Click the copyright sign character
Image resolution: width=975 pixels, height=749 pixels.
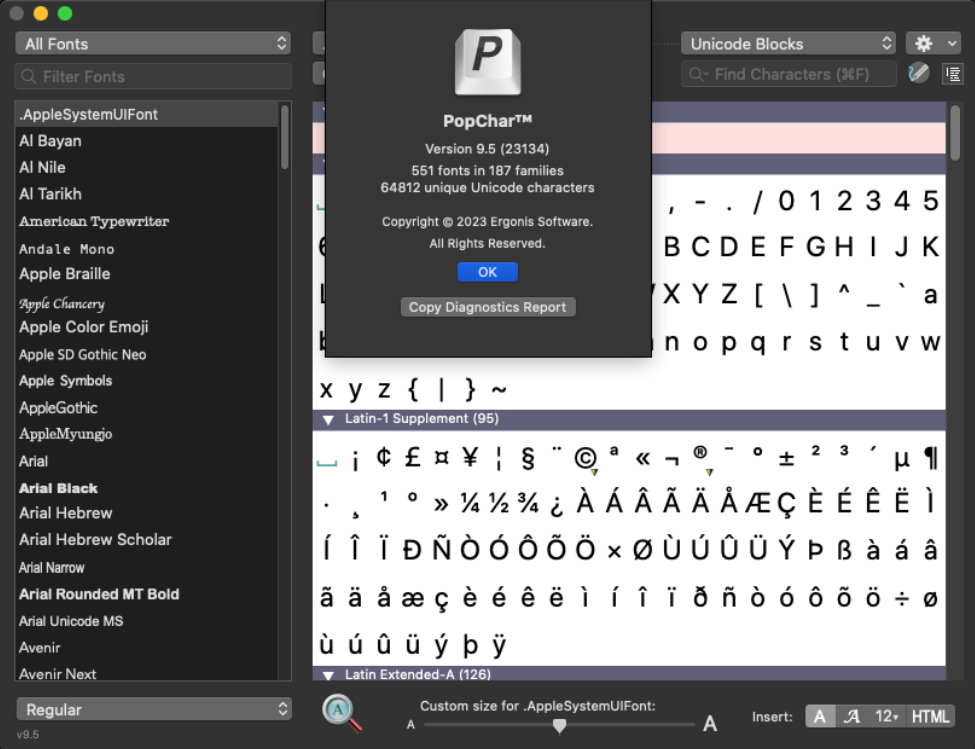(x=585, y=458)
